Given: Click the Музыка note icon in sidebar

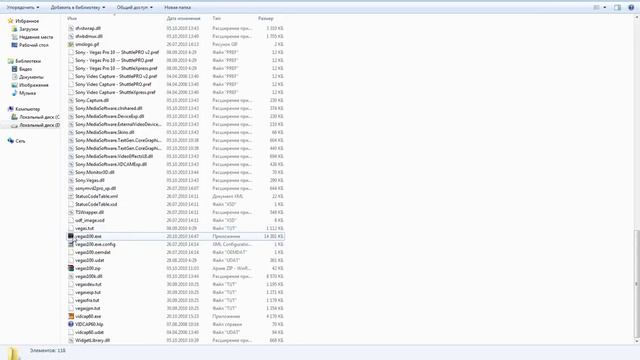Looking at the screenshot, I should (x=14, y=93).
